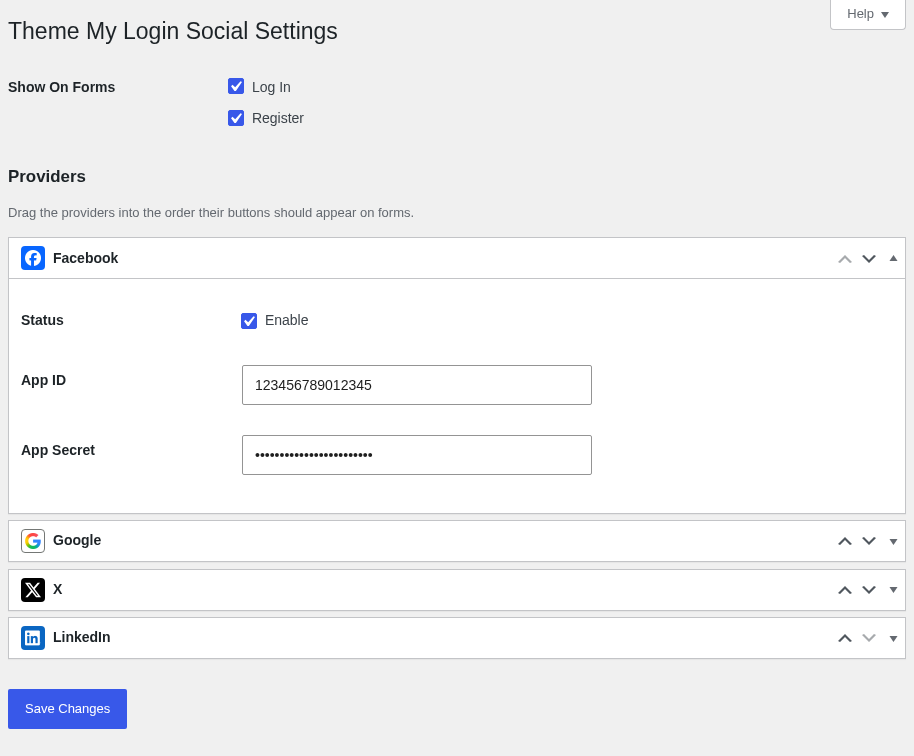
Task: Click the X provider logo icon
Action: [33, 590]
